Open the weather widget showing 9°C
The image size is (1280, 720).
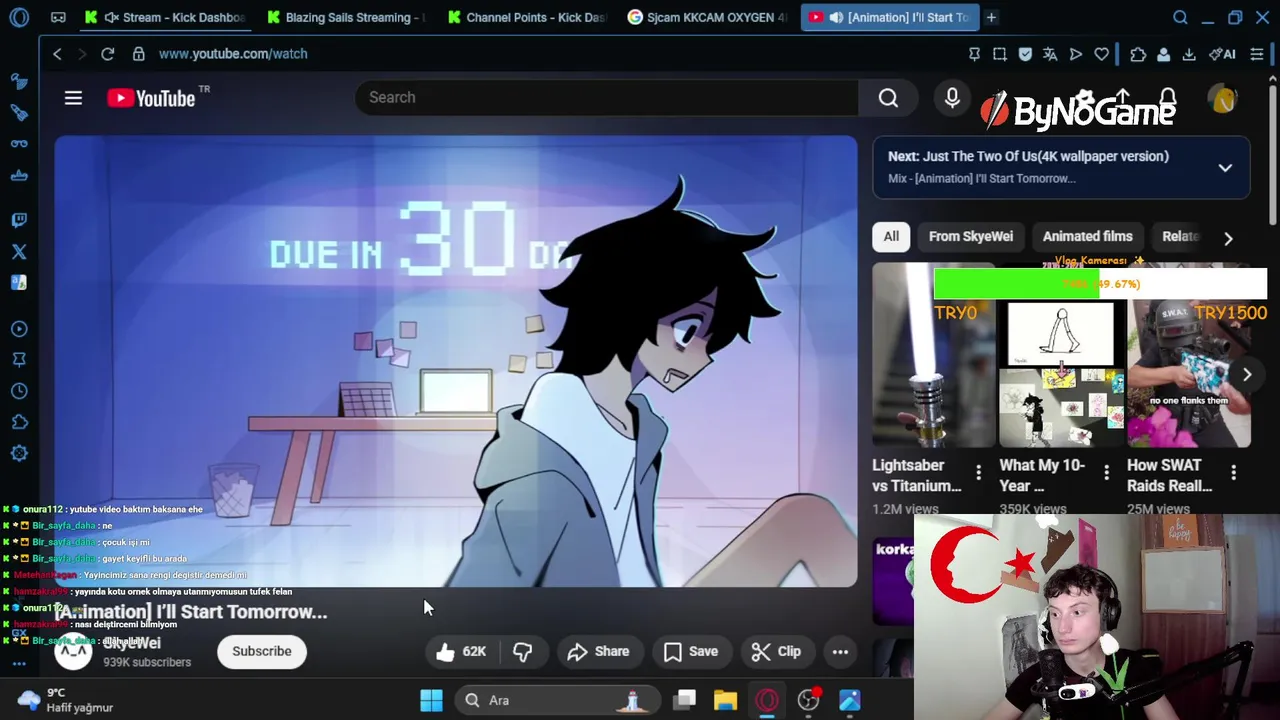[66, 700]
